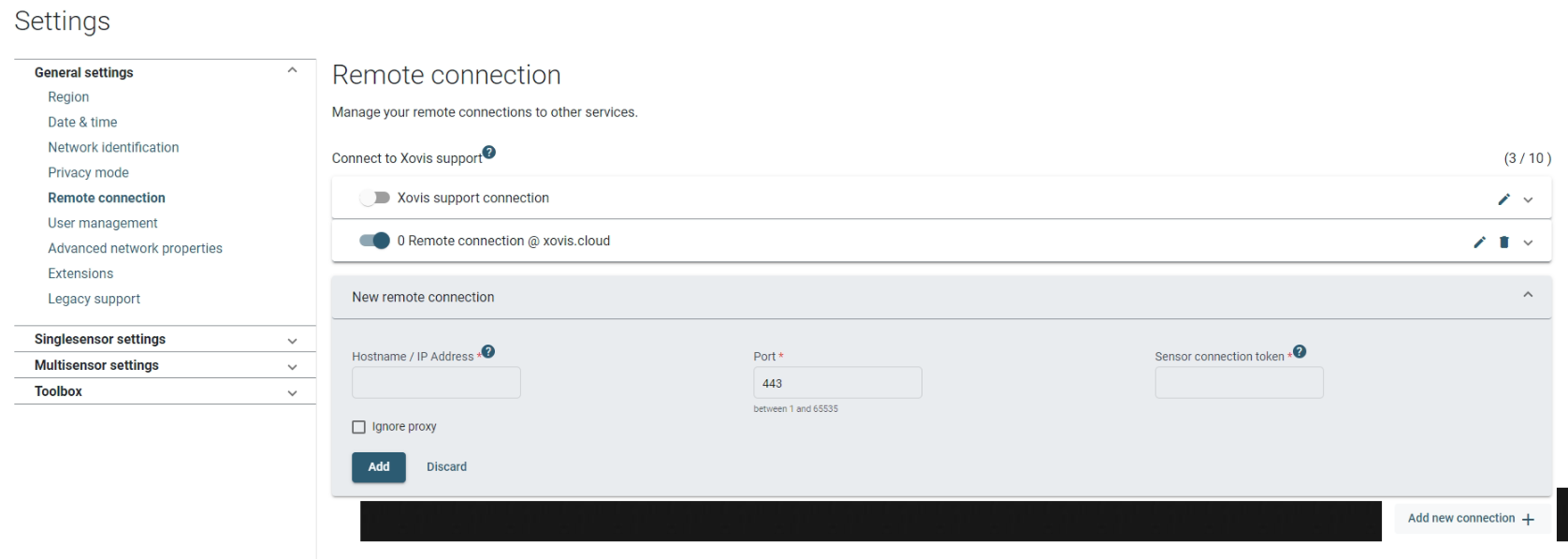The image size is (1568, 559).
Task: Tick the Ignore proxy checkbox
Action: 358,427
